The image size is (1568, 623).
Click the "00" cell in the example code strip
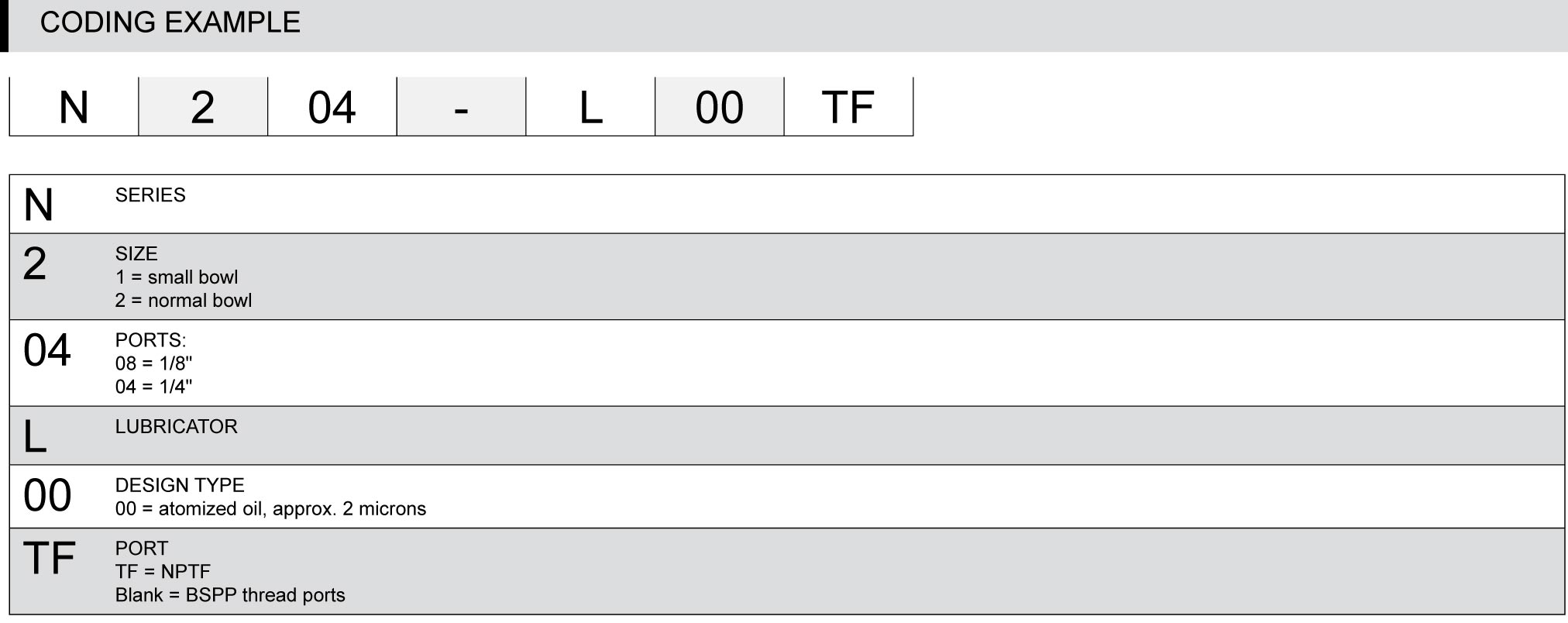pyautogui.click(x=719, y=107)
